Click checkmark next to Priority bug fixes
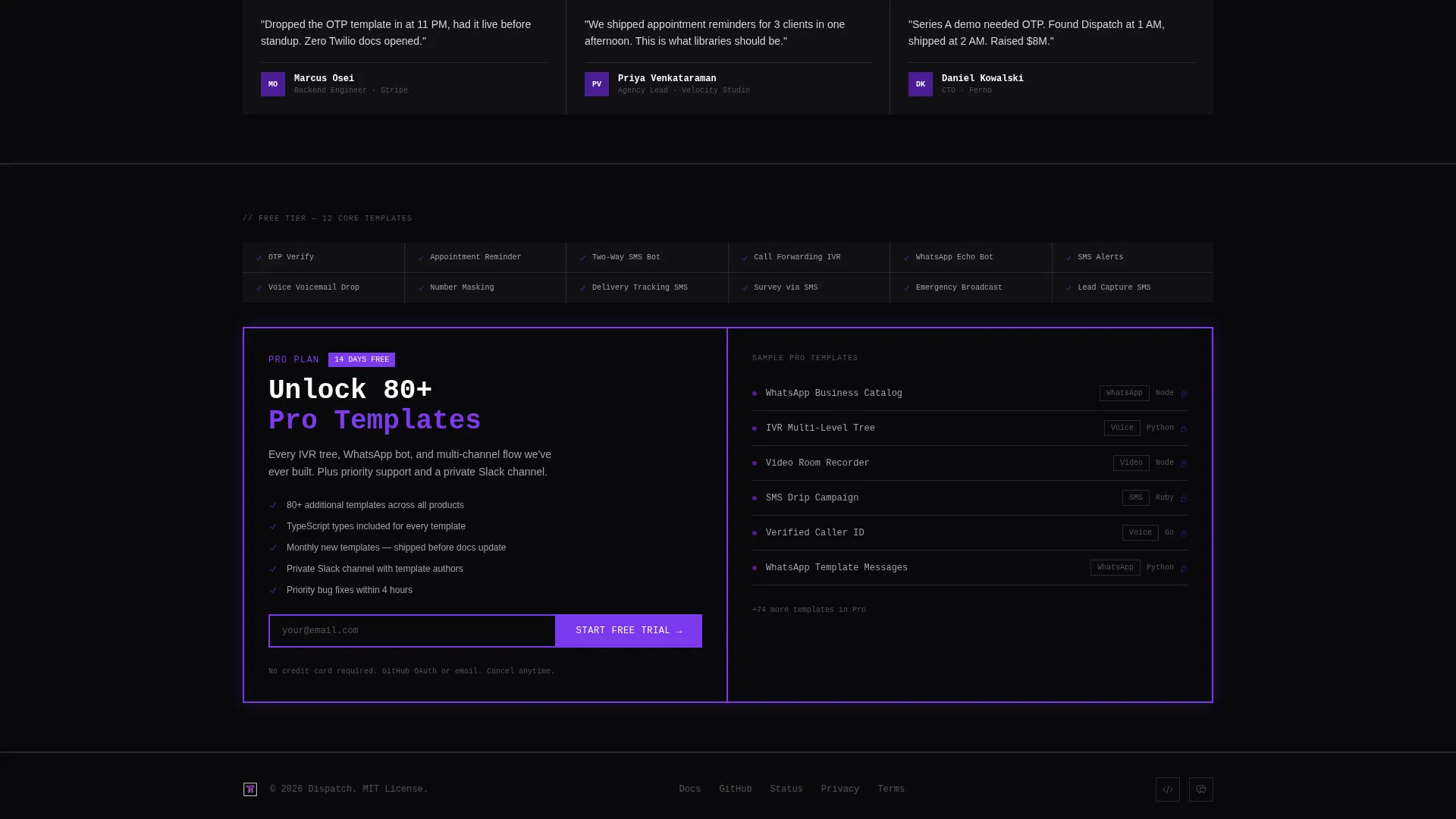The height and width of the screenshot is (819, 1456). click(x=273, y=590)
